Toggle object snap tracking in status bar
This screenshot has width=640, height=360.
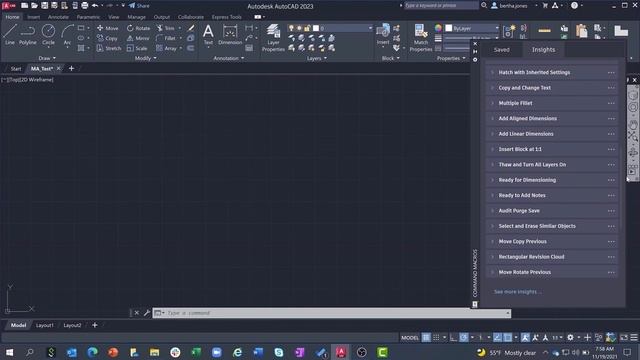click(497, 338)
